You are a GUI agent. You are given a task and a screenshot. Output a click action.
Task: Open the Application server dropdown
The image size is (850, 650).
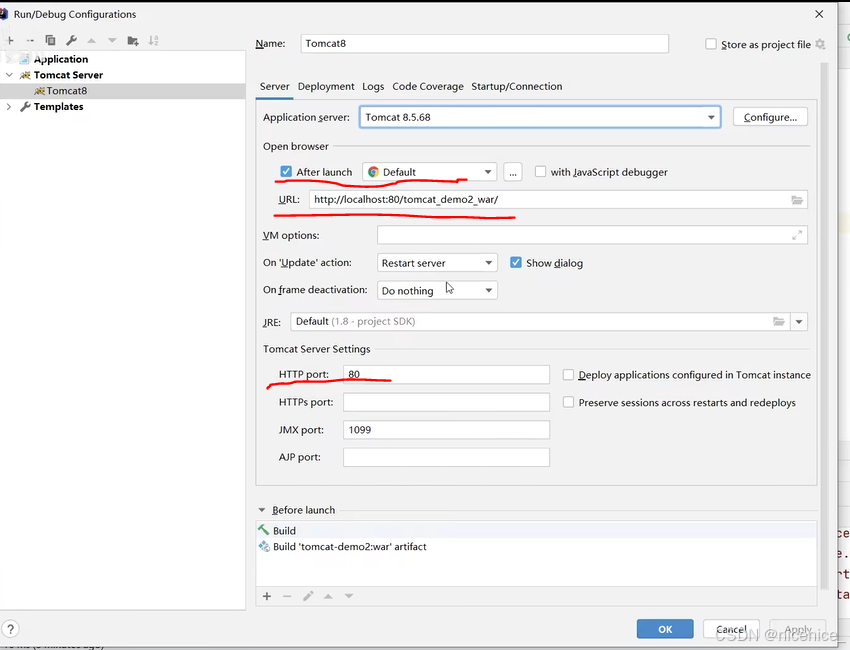click(540, 117)
